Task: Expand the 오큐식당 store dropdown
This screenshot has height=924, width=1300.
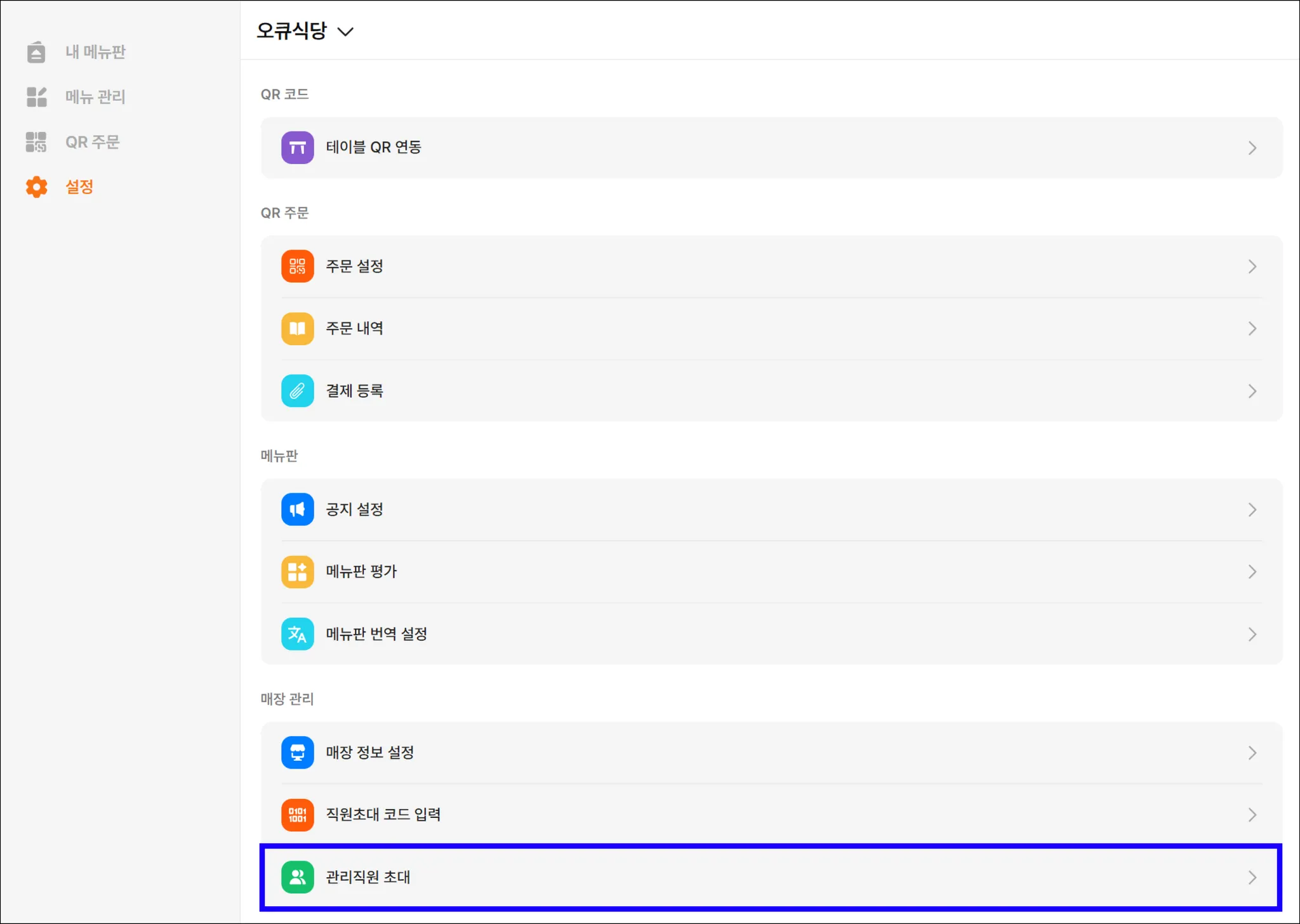Action: pos(345,32)
